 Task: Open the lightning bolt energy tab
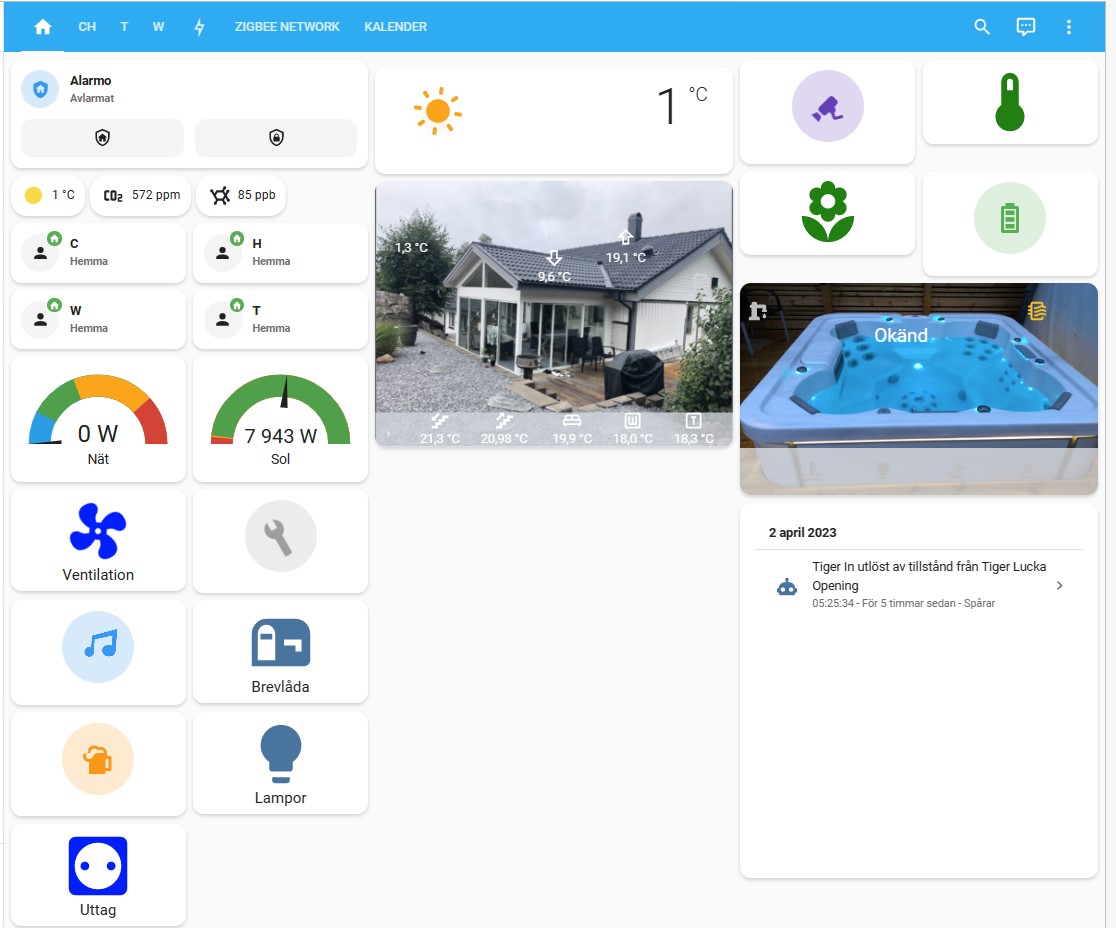pyautogui.click(x=199, y=27)
